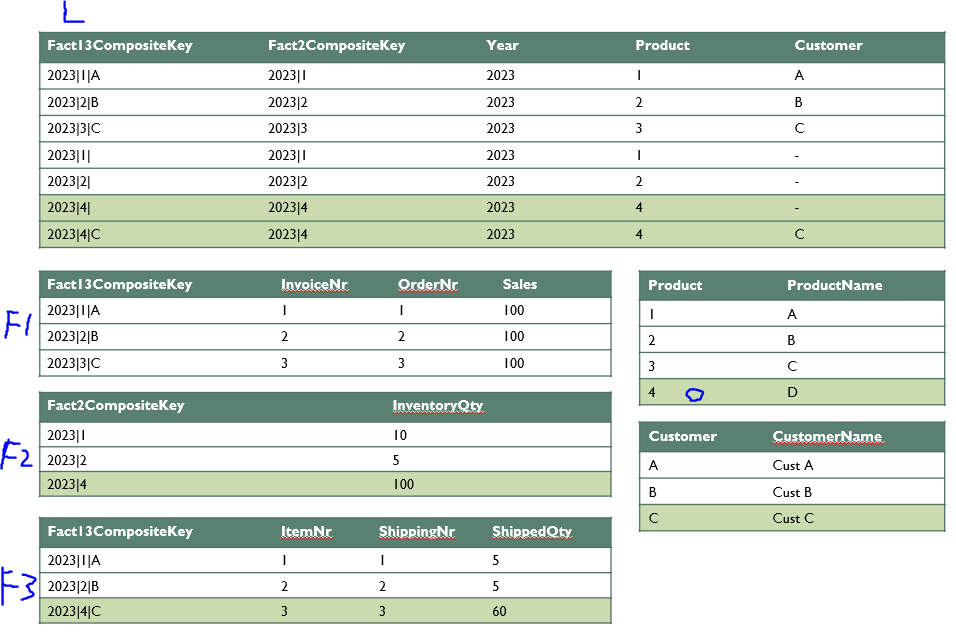Select Year value 2023 in the 2023|3|C row
This screenshot has width=956, height=638.
pos(501,129)
